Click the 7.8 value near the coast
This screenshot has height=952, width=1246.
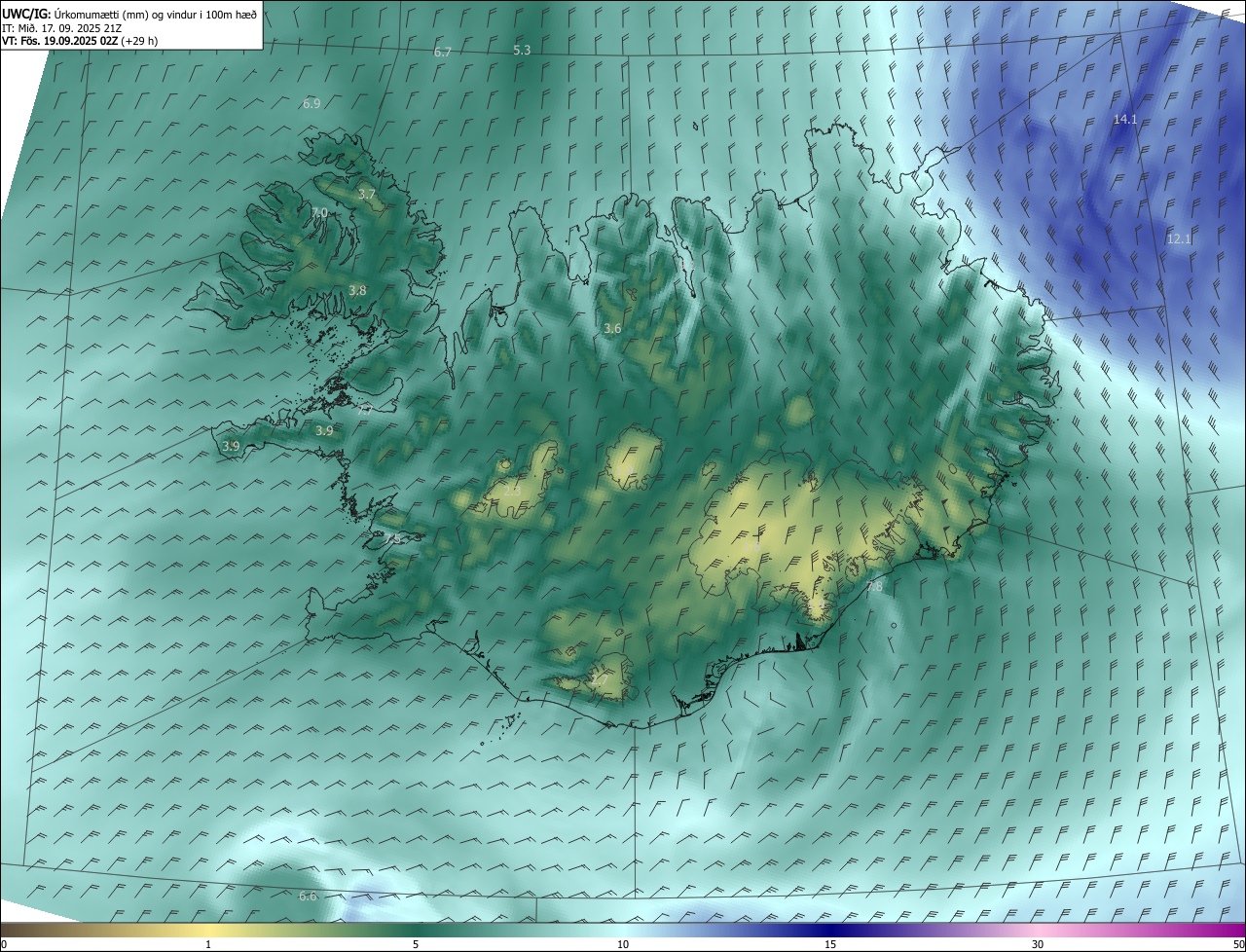(x=874, y=586)
